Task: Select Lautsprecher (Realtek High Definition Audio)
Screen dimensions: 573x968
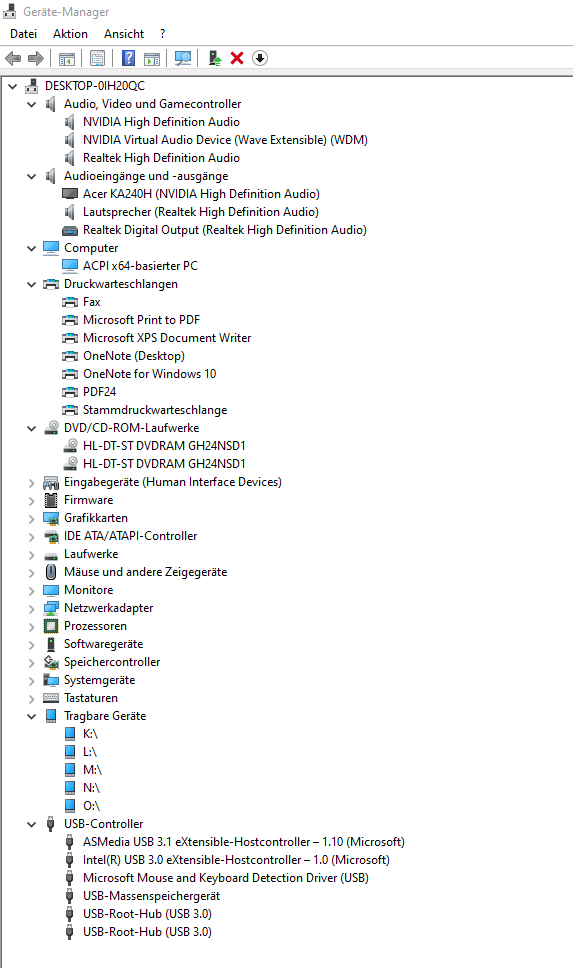Action: (201, 212)
